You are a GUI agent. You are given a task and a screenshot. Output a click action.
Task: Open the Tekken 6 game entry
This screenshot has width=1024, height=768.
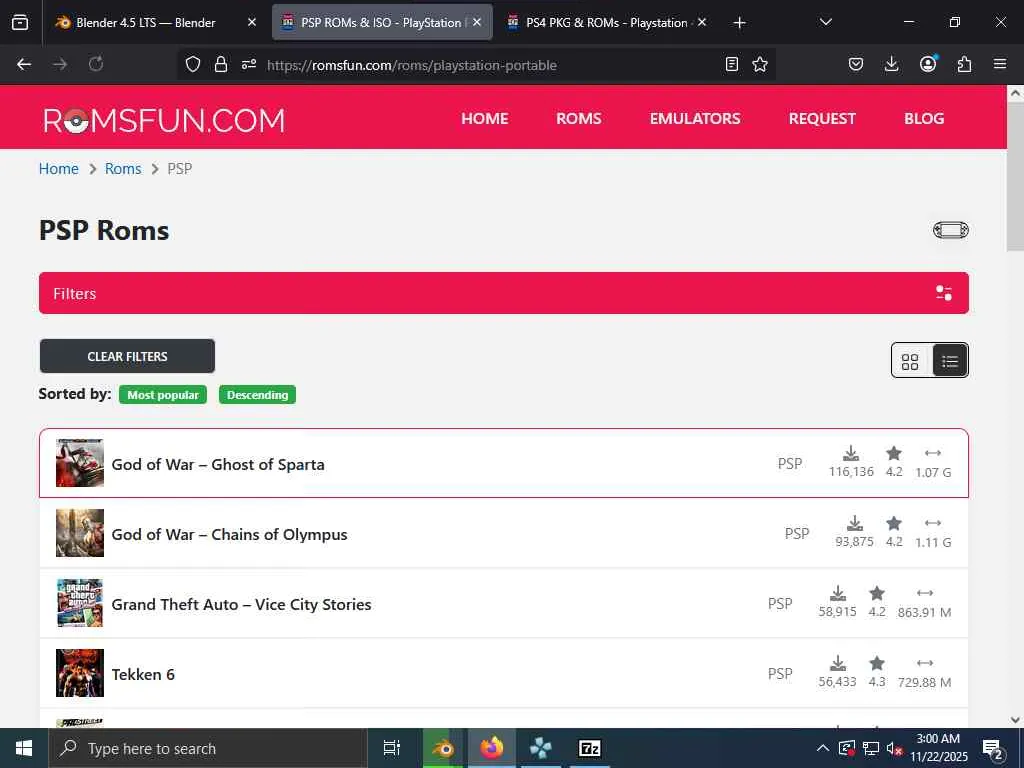(143, 674)
